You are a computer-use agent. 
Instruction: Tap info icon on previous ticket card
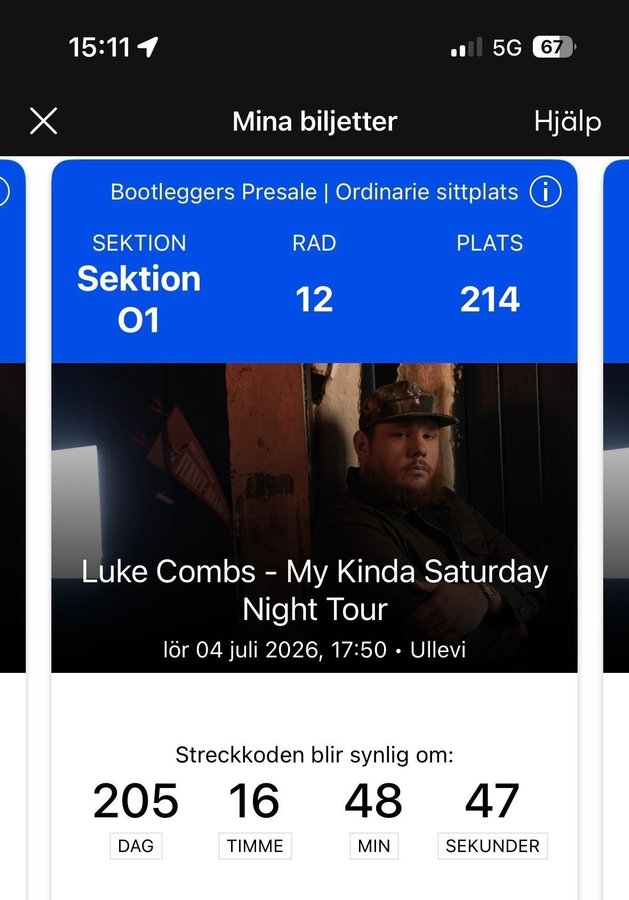pos(4,191)
